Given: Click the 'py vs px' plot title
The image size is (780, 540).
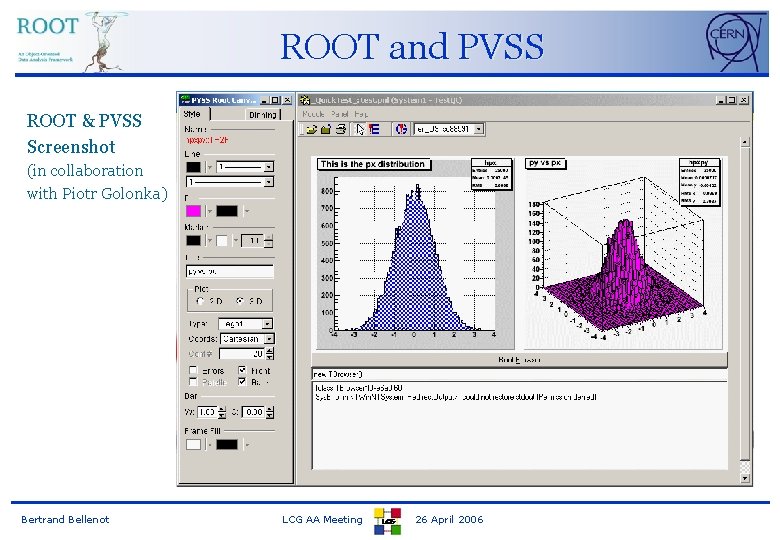Looking at the screenshot, I should (546, 163).
